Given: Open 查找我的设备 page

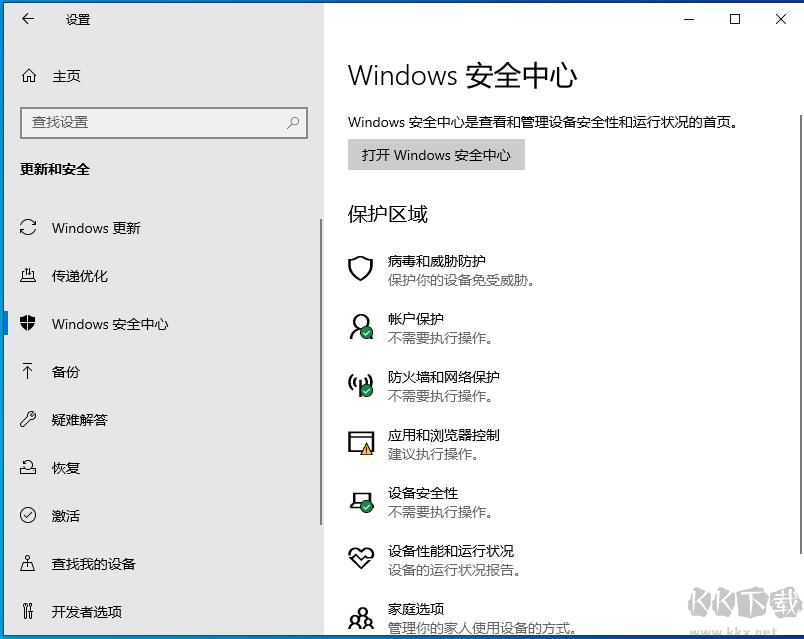Looking at the screenshot, I should tap(93, 564).
